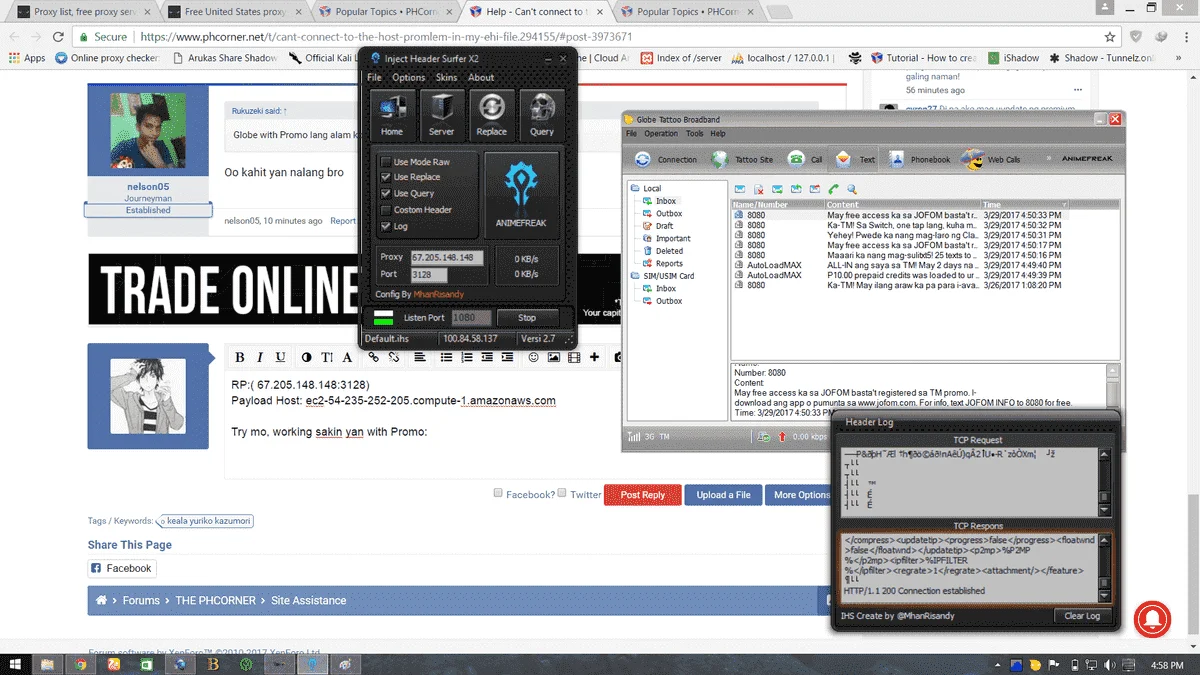Click the Chrome icon in the taskbar

79,663
